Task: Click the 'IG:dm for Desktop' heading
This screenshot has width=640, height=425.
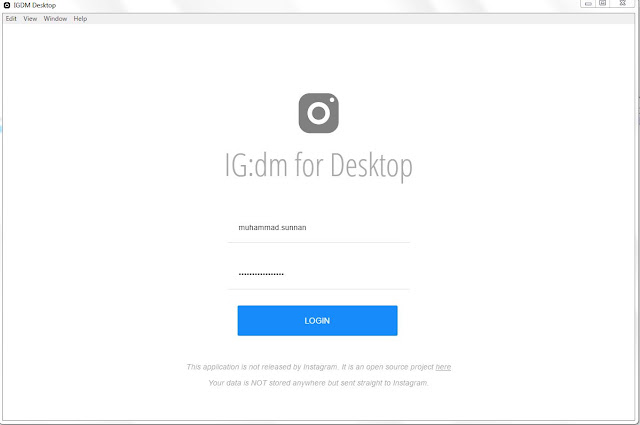Action: [318, 165]
